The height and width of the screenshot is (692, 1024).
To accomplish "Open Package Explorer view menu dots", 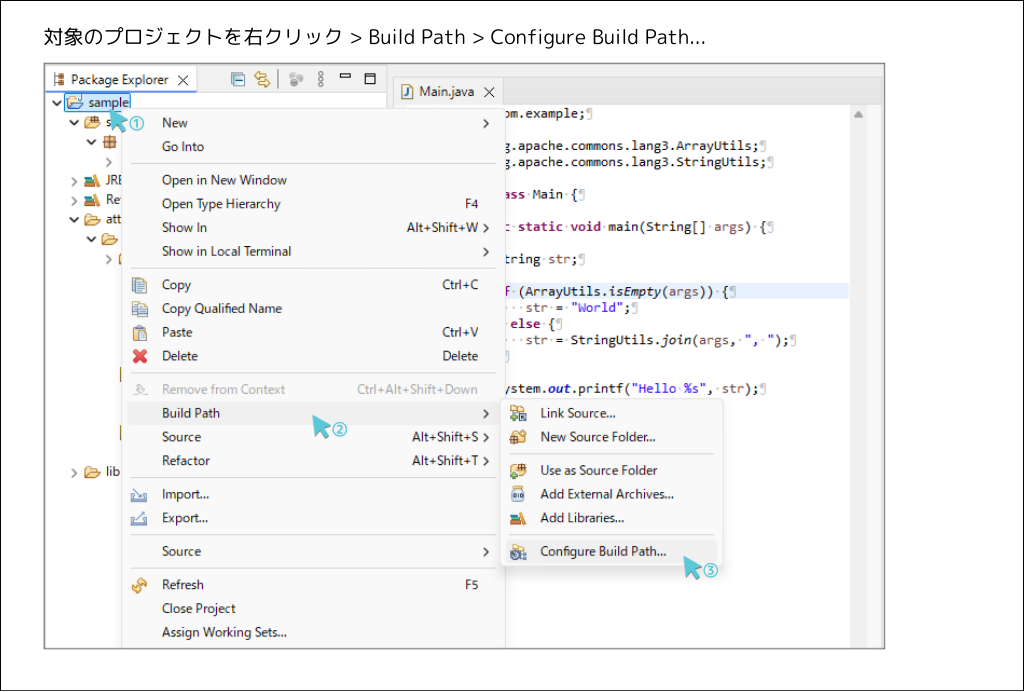I will pyautogui.click(x=321, y=80).
